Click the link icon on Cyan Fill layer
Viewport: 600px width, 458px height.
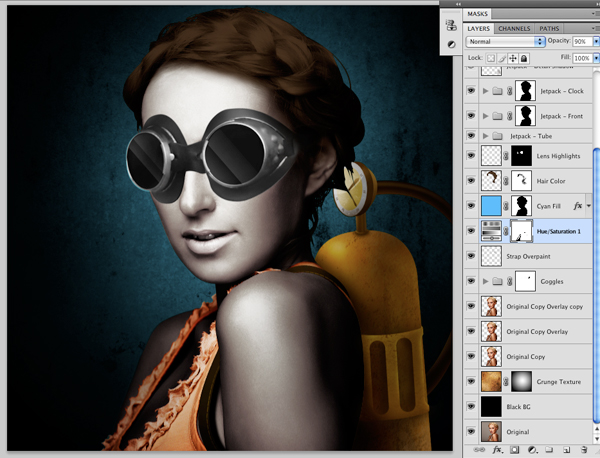point(506,206)
